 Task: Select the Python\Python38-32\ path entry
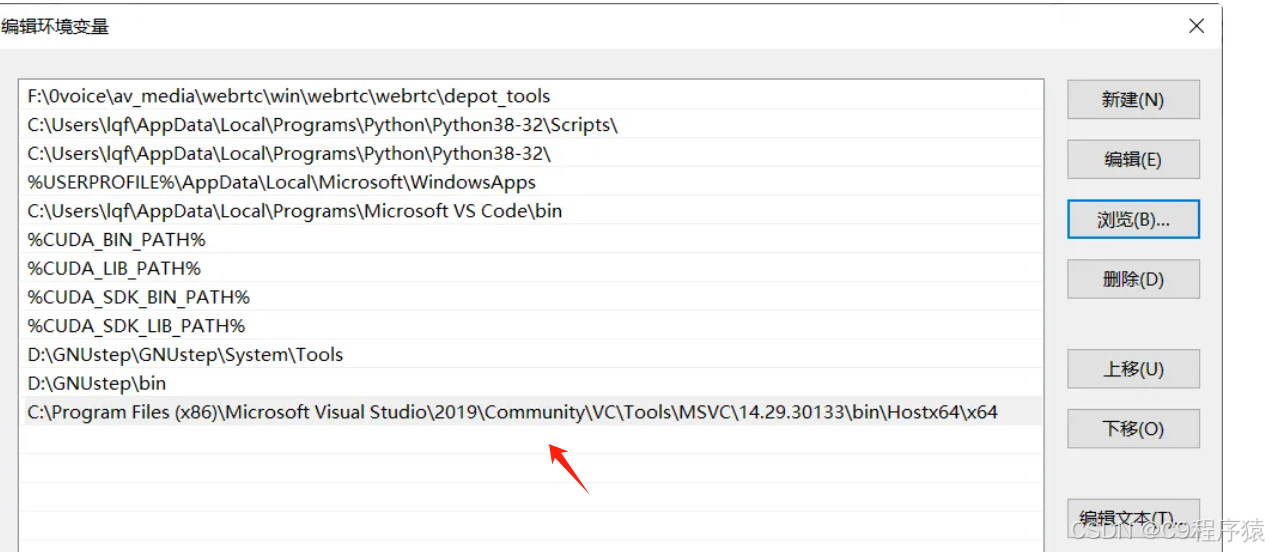click(533, 154)
